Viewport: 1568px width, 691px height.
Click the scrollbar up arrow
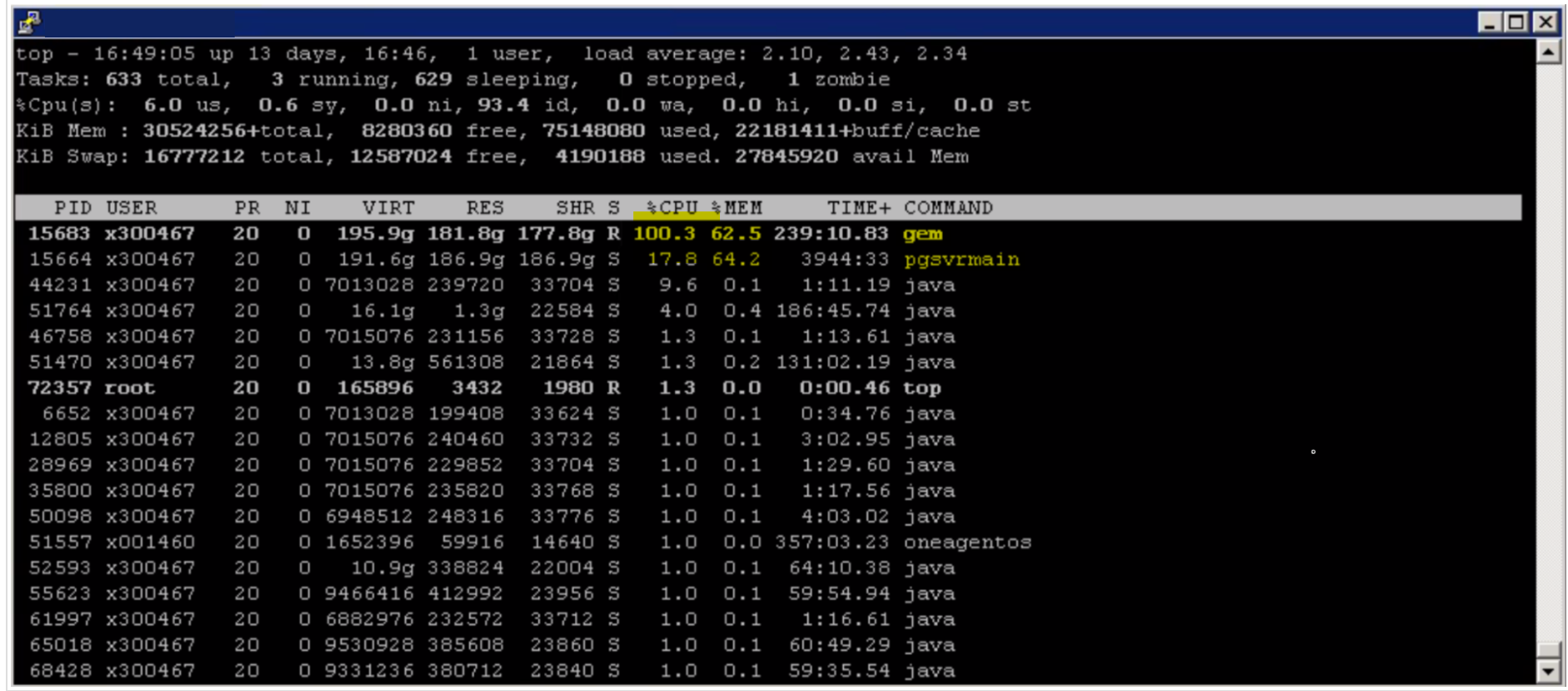(1548, 52)
